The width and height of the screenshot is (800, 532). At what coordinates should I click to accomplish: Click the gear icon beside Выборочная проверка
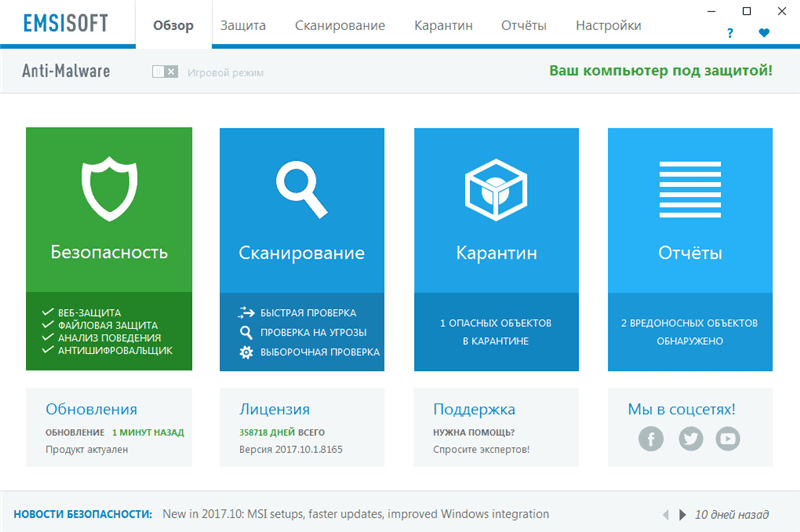246,352
